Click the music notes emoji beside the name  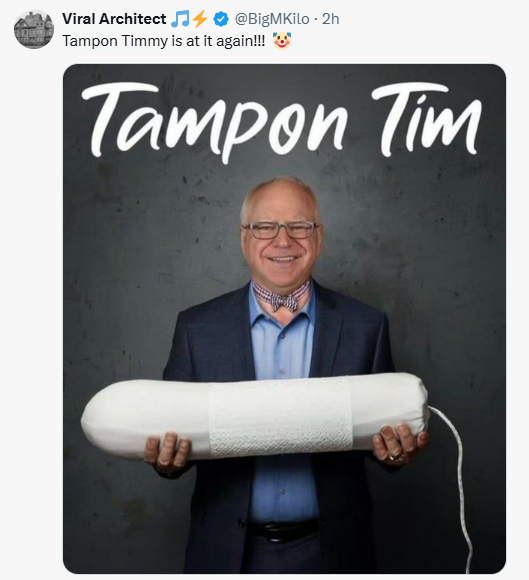(180, 19)
